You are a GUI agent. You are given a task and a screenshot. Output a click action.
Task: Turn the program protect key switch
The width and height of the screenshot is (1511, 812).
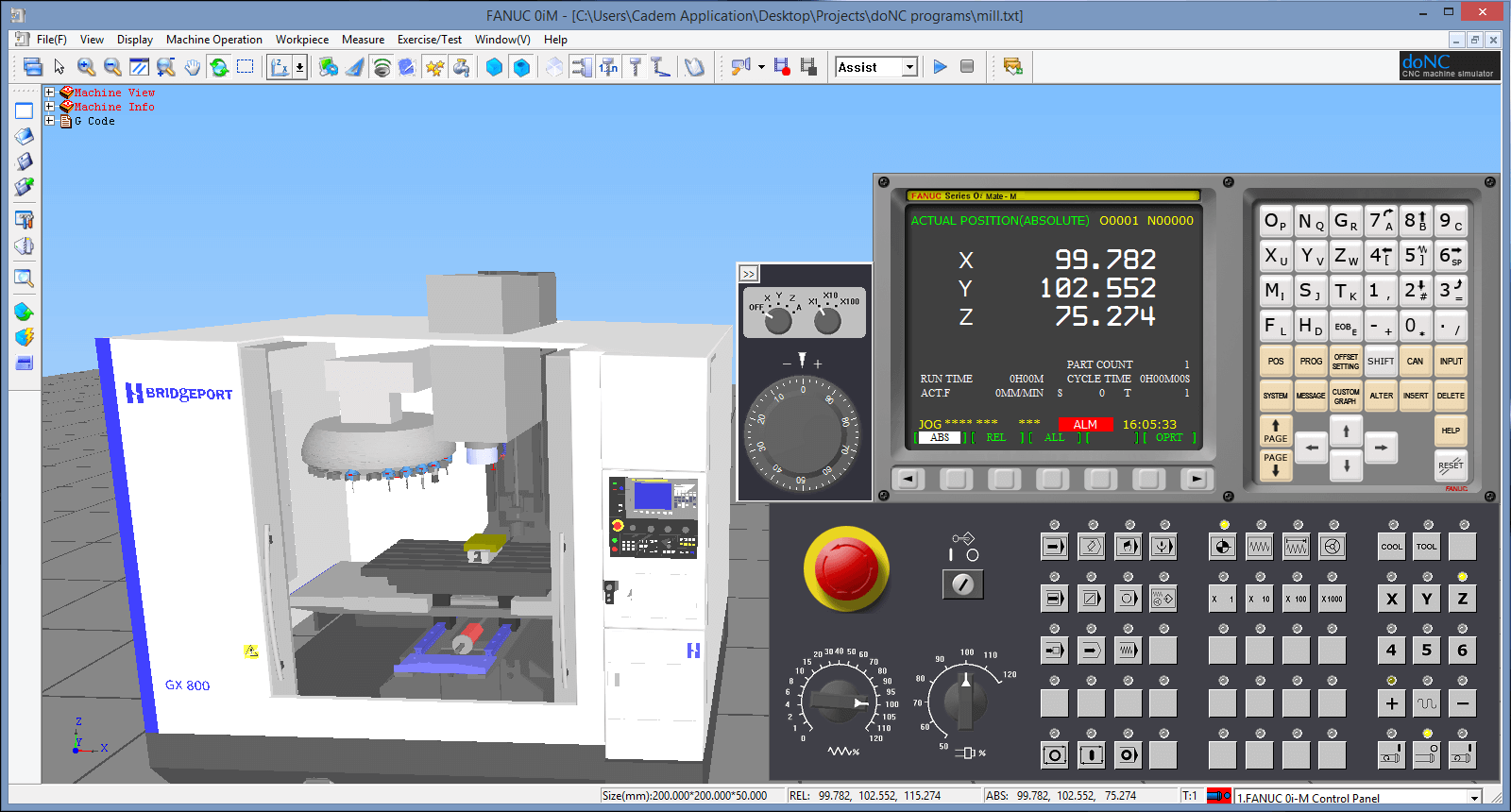(x=963, y=584)
